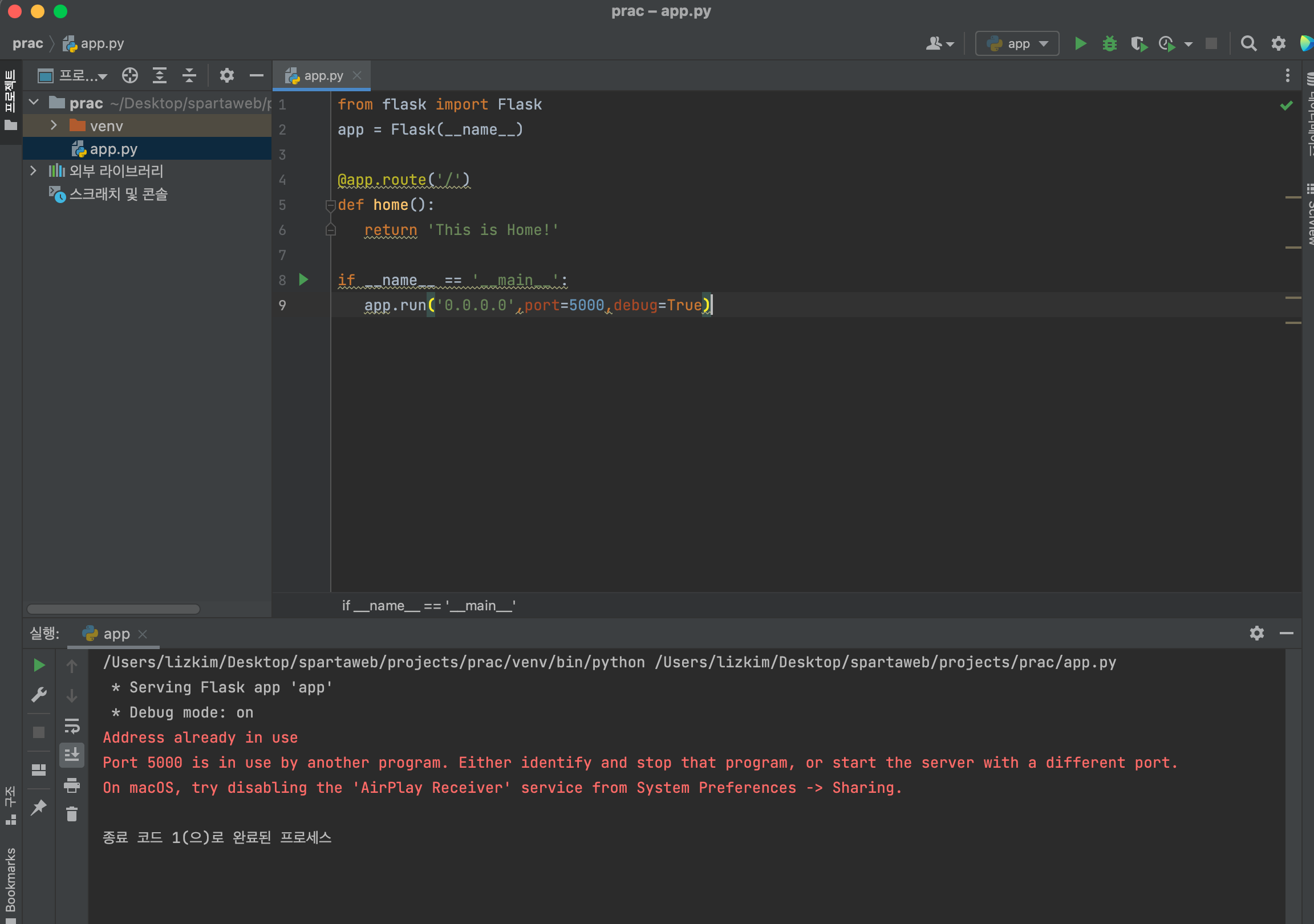1314x924 pixels.
Task: Open project view selector dropdown
Action: pyautogui.click(x=72, y=75)
